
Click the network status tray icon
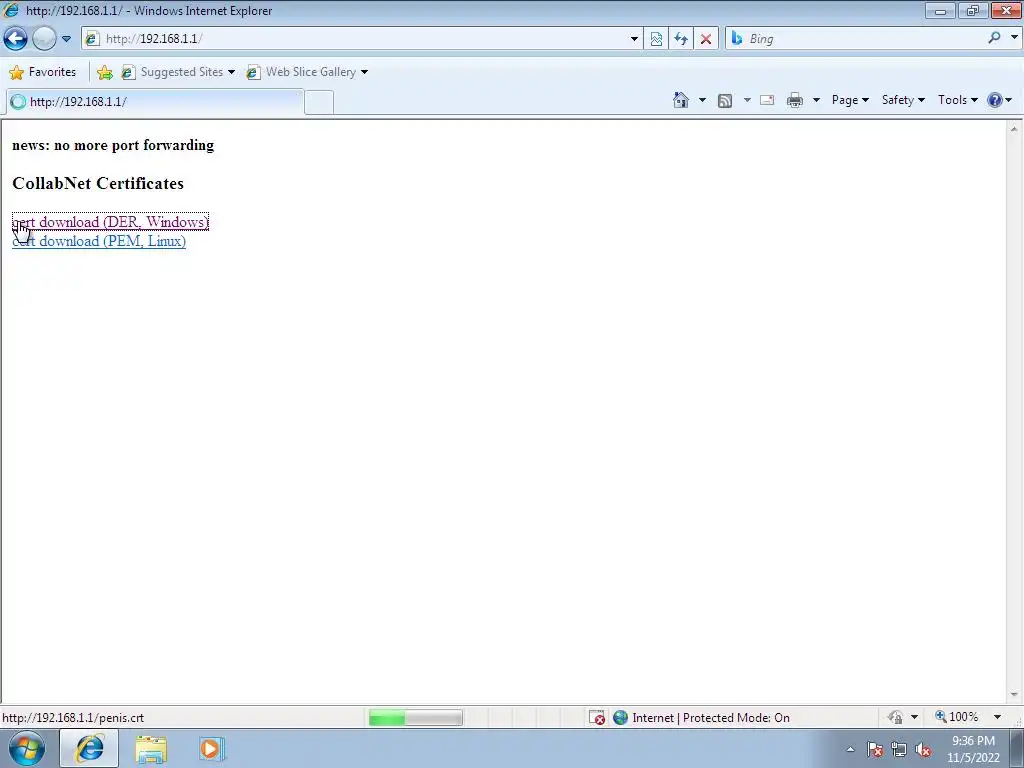point(899,750)
